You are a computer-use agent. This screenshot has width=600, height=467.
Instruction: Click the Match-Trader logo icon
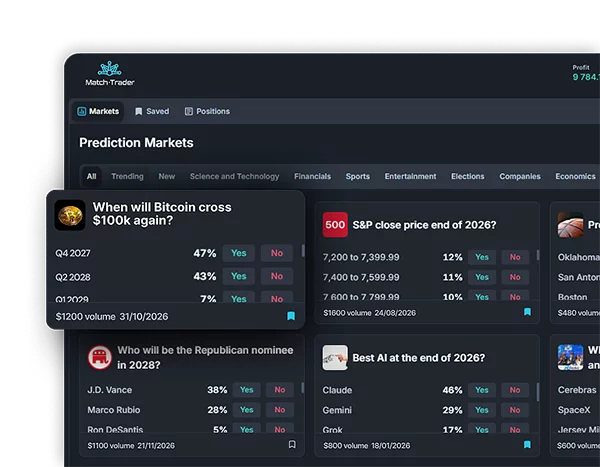click(x=109, y=69)
